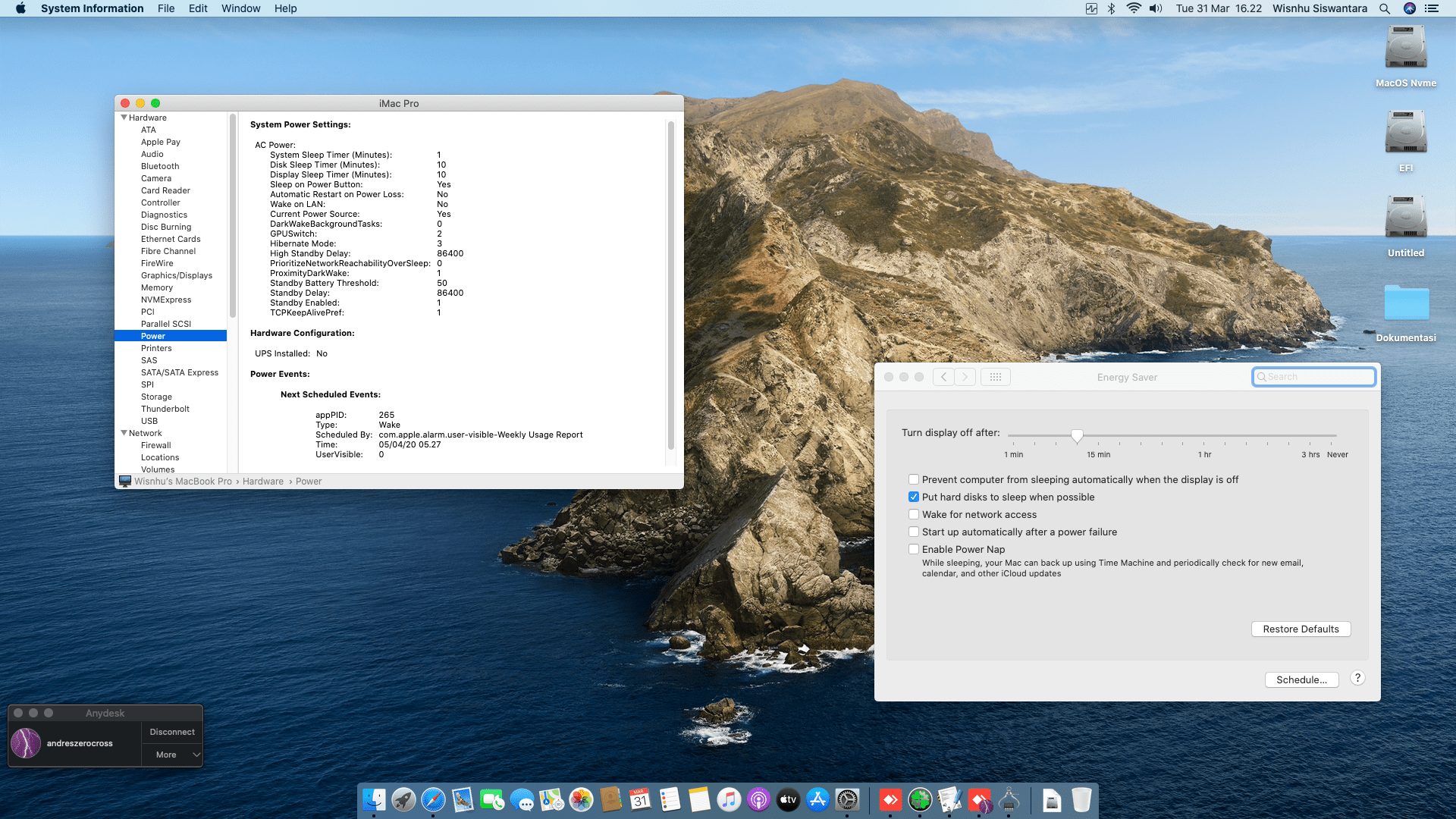Open Safari from the Dock
The width and height of the screenshot is (1456, 819).
tap(433, 799)
